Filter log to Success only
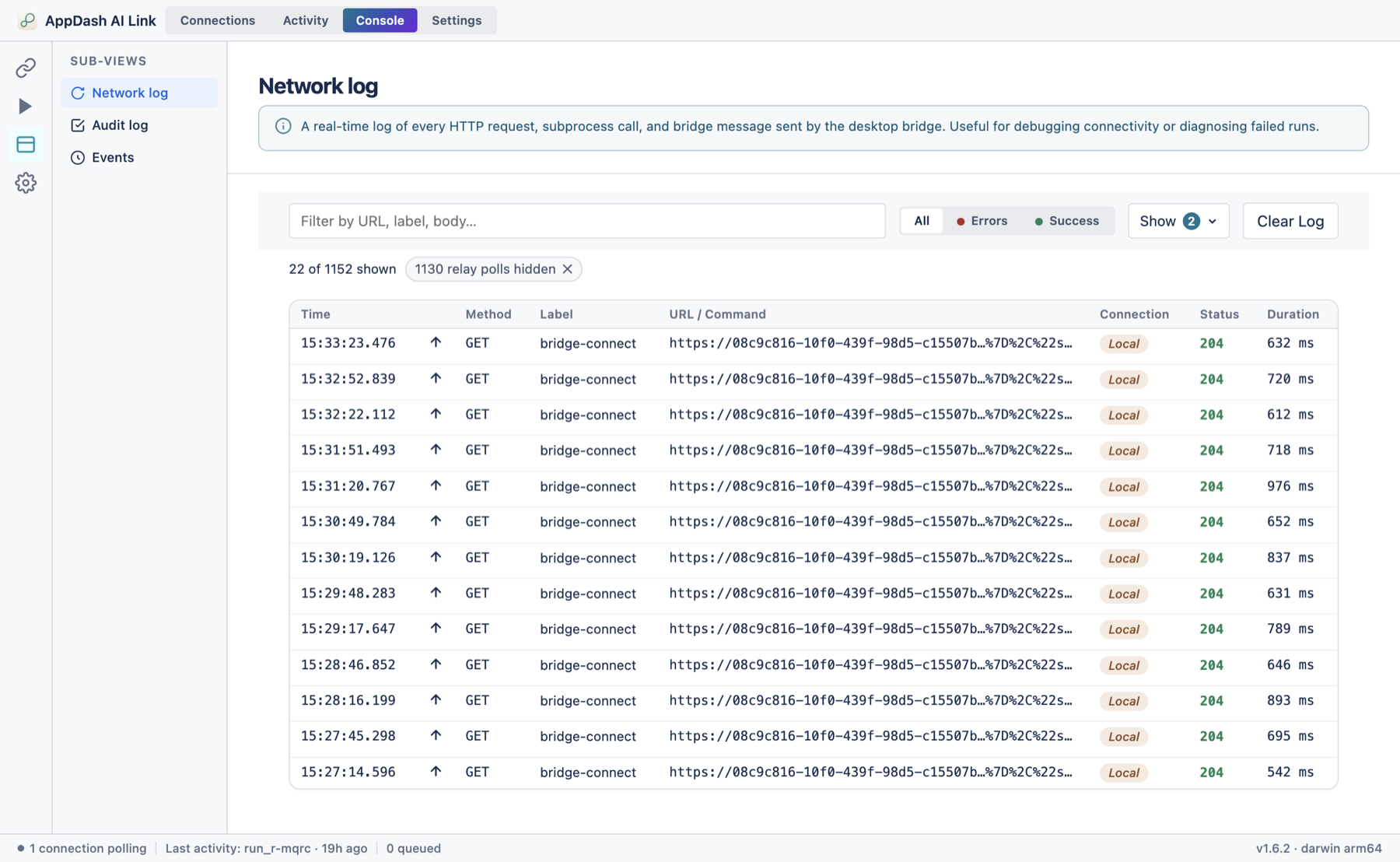The height and width of the screenshot is (862, 1400). pos(1066,221)
